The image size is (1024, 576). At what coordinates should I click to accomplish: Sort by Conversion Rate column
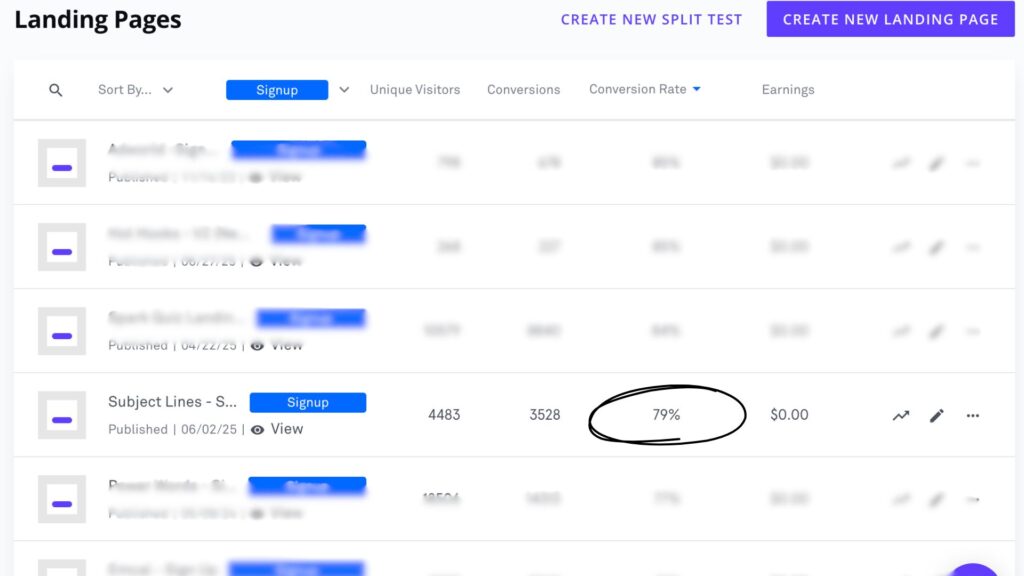[x=644, y=89]
